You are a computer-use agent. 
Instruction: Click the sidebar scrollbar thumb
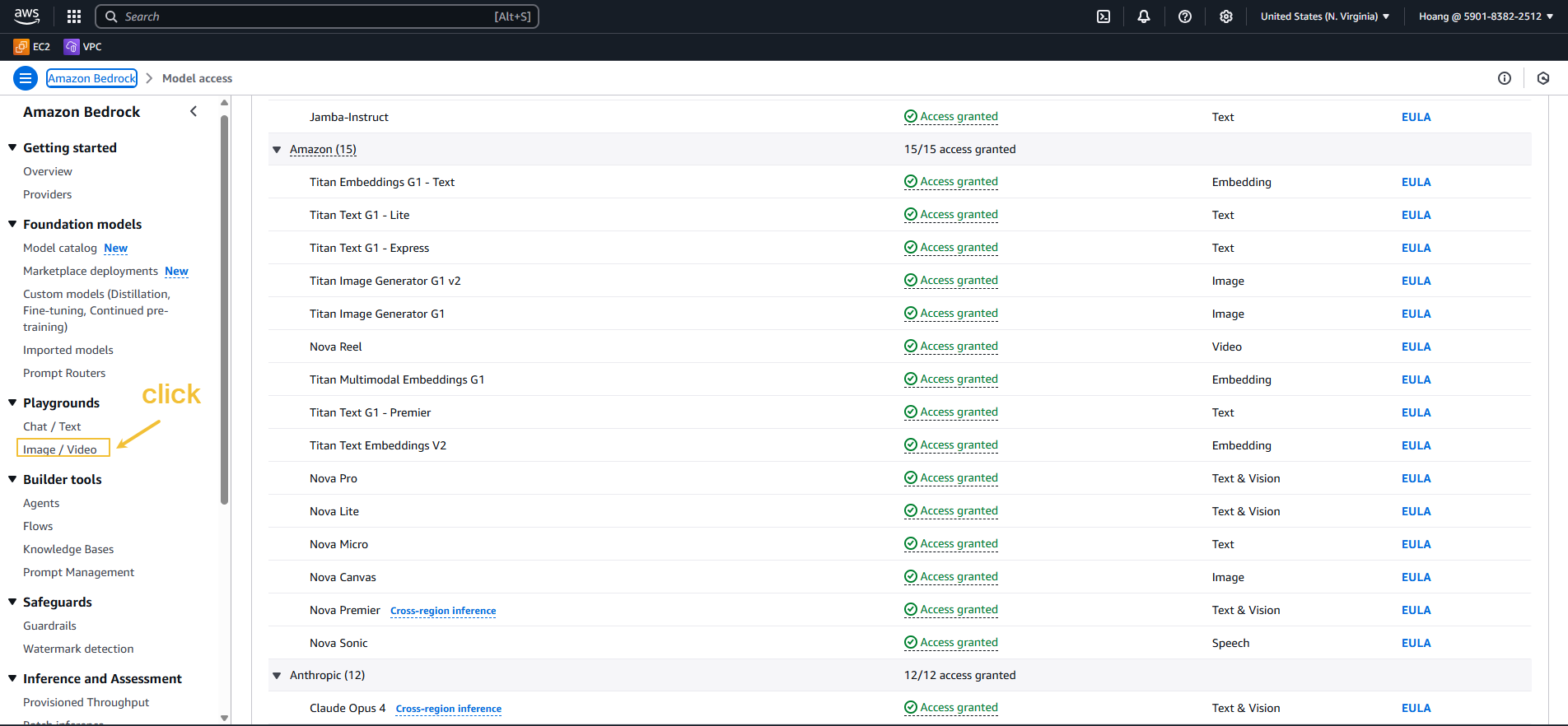coord(224,309)
